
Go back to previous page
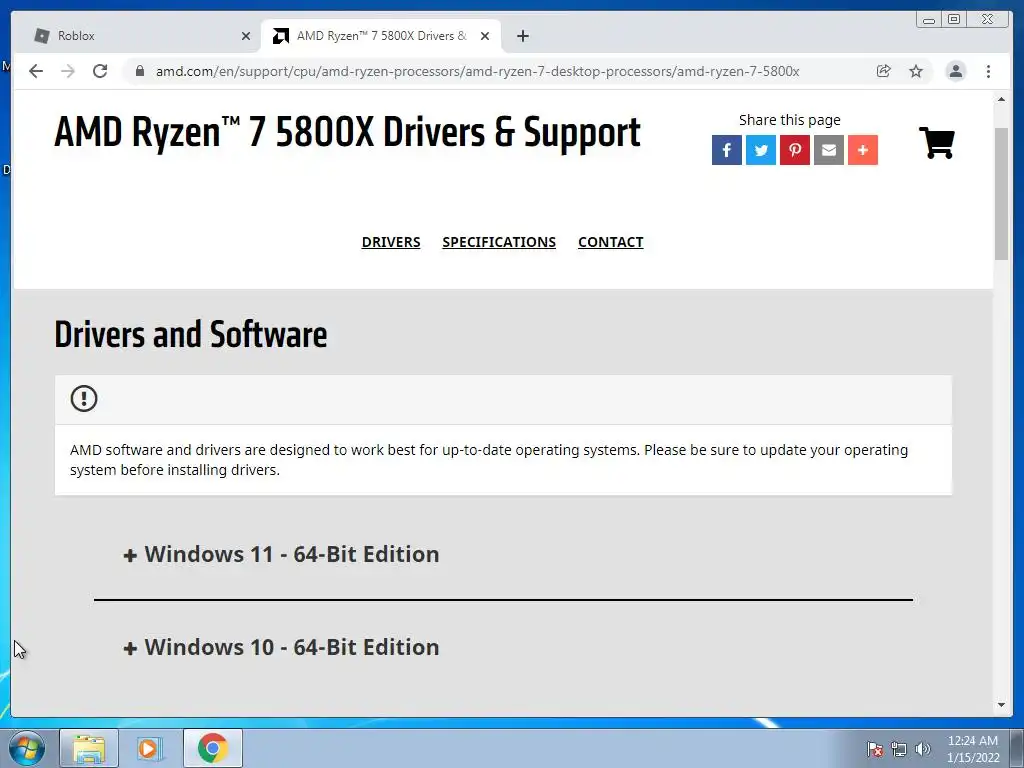point(36,71)
